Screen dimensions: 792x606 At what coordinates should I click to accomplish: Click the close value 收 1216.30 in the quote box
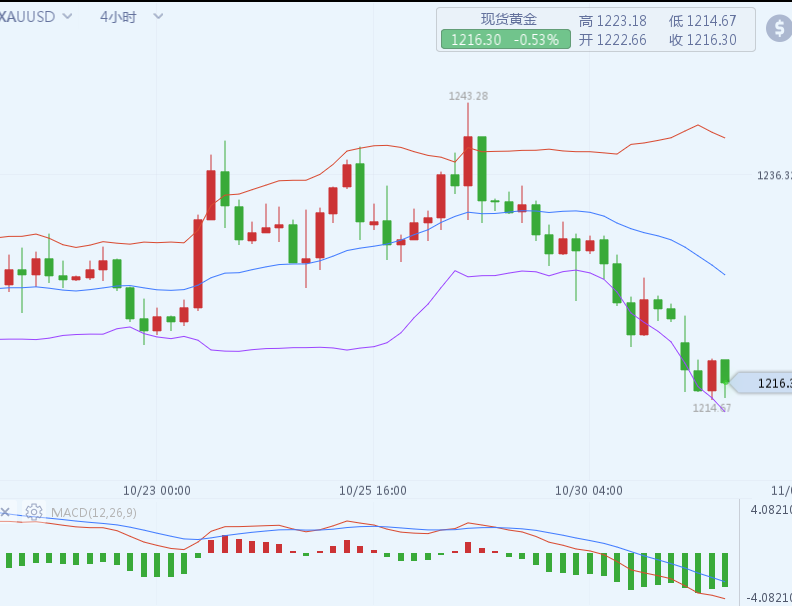point(703,40)
